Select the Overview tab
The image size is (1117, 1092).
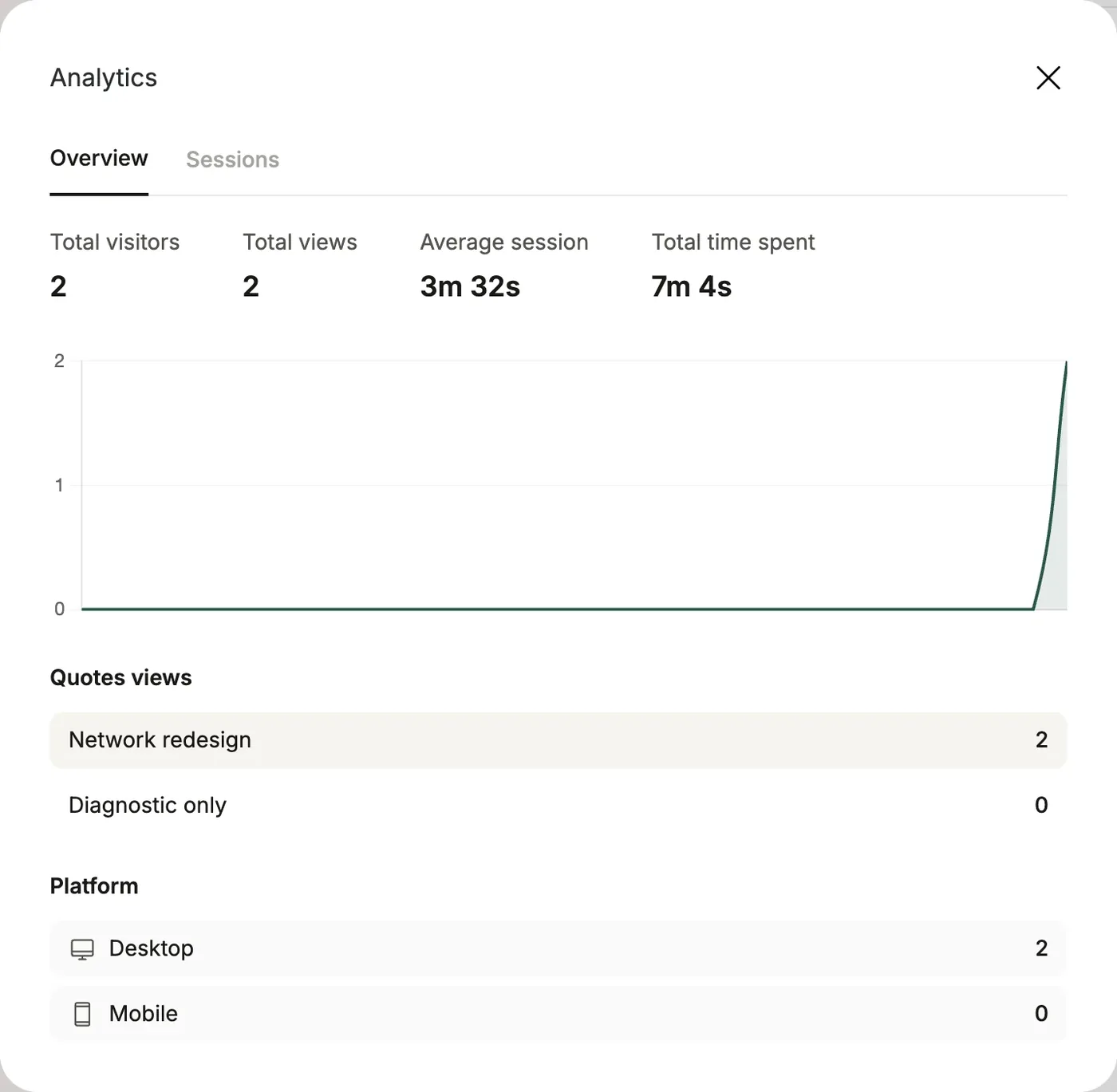point(99,158)
